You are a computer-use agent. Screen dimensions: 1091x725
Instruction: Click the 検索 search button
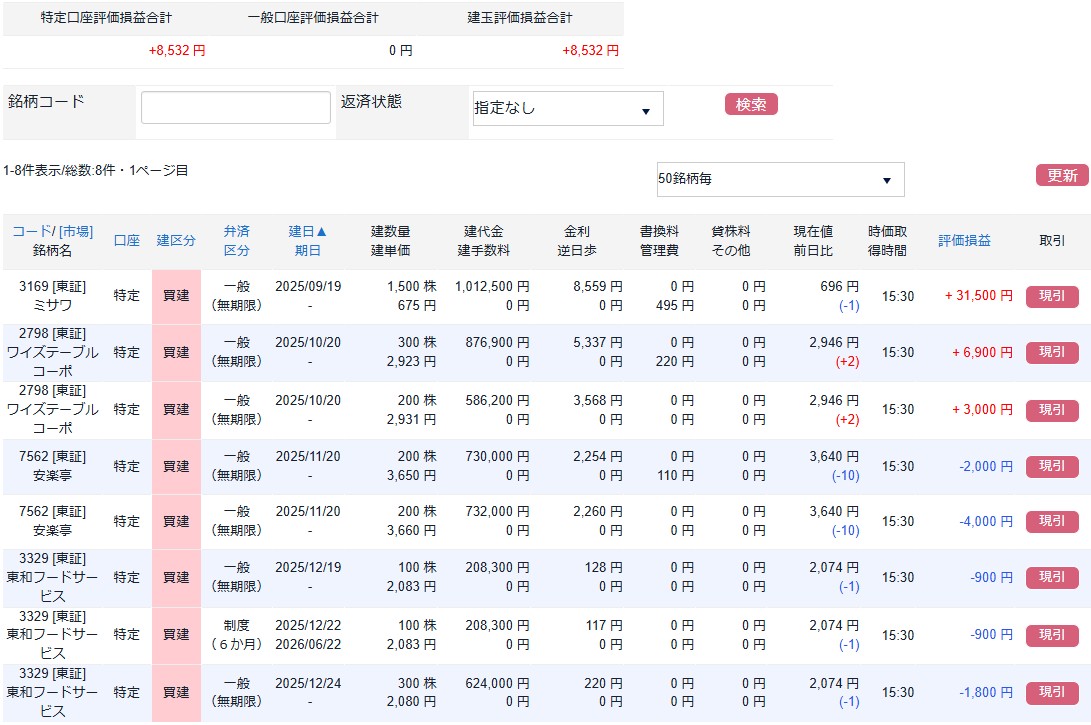[750, 104]
